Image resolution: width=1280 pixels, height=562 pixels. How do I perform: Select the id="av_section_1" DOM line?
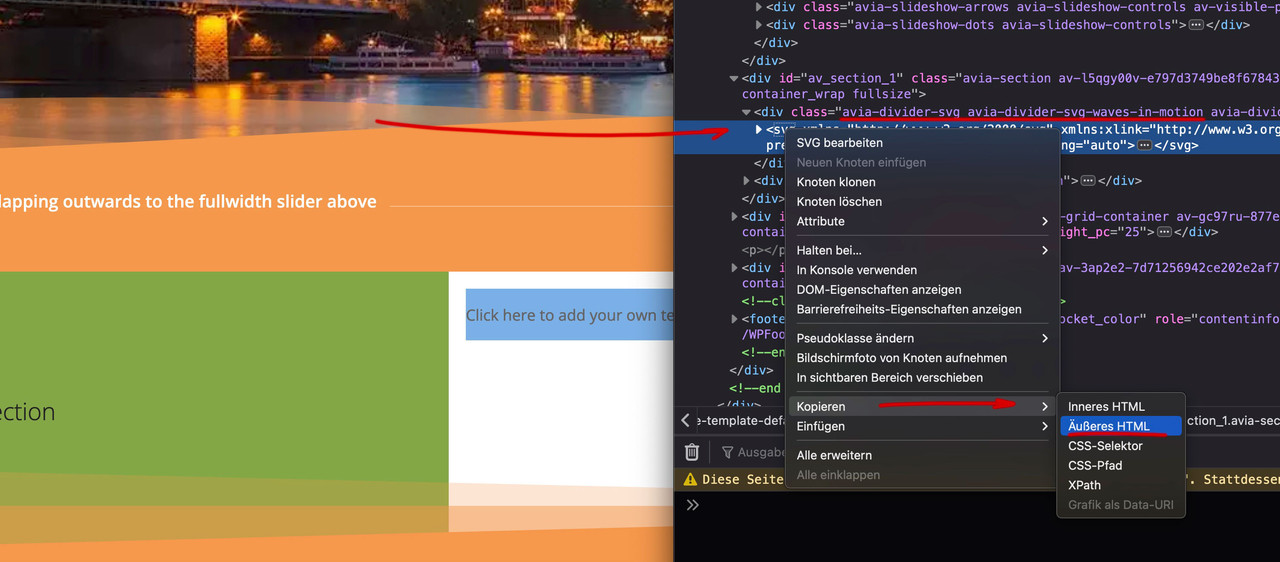(x=1012, y=78)
